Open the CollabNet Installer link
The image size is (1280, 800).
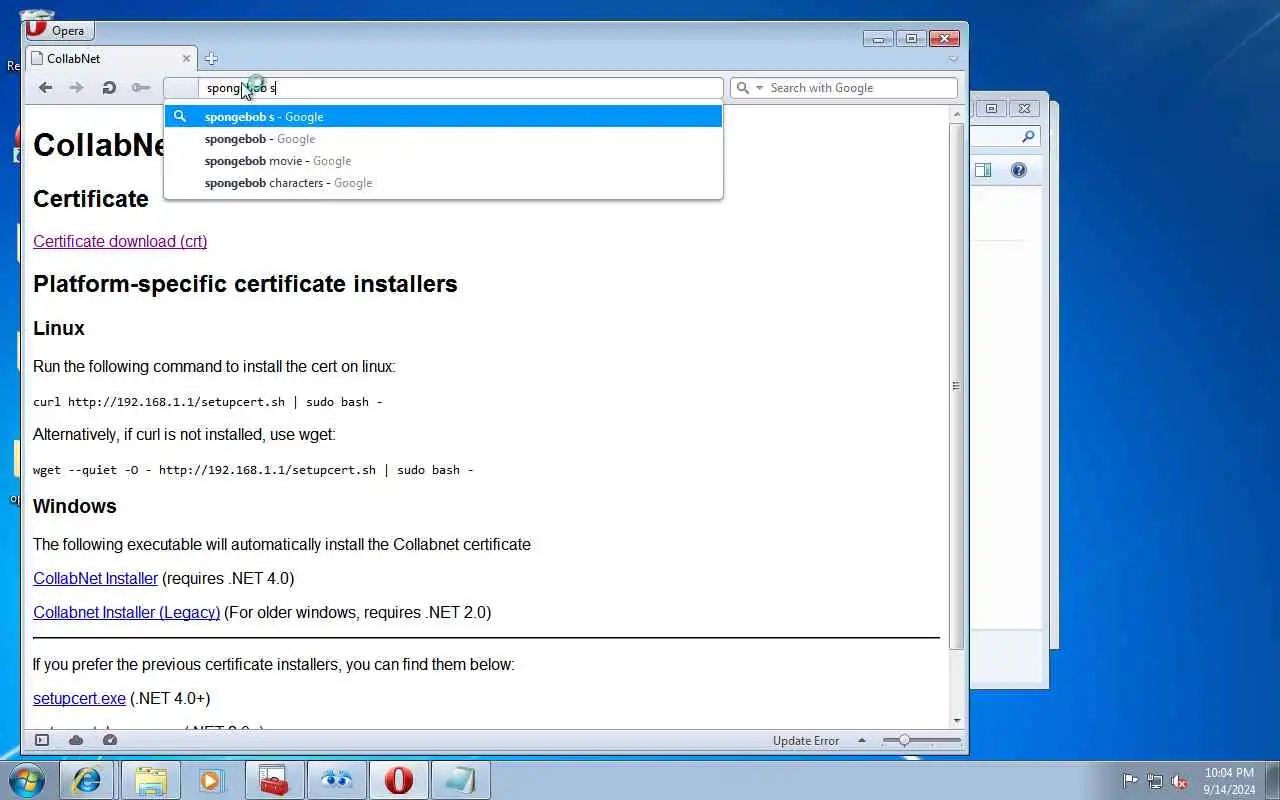[x=95, y=578]
